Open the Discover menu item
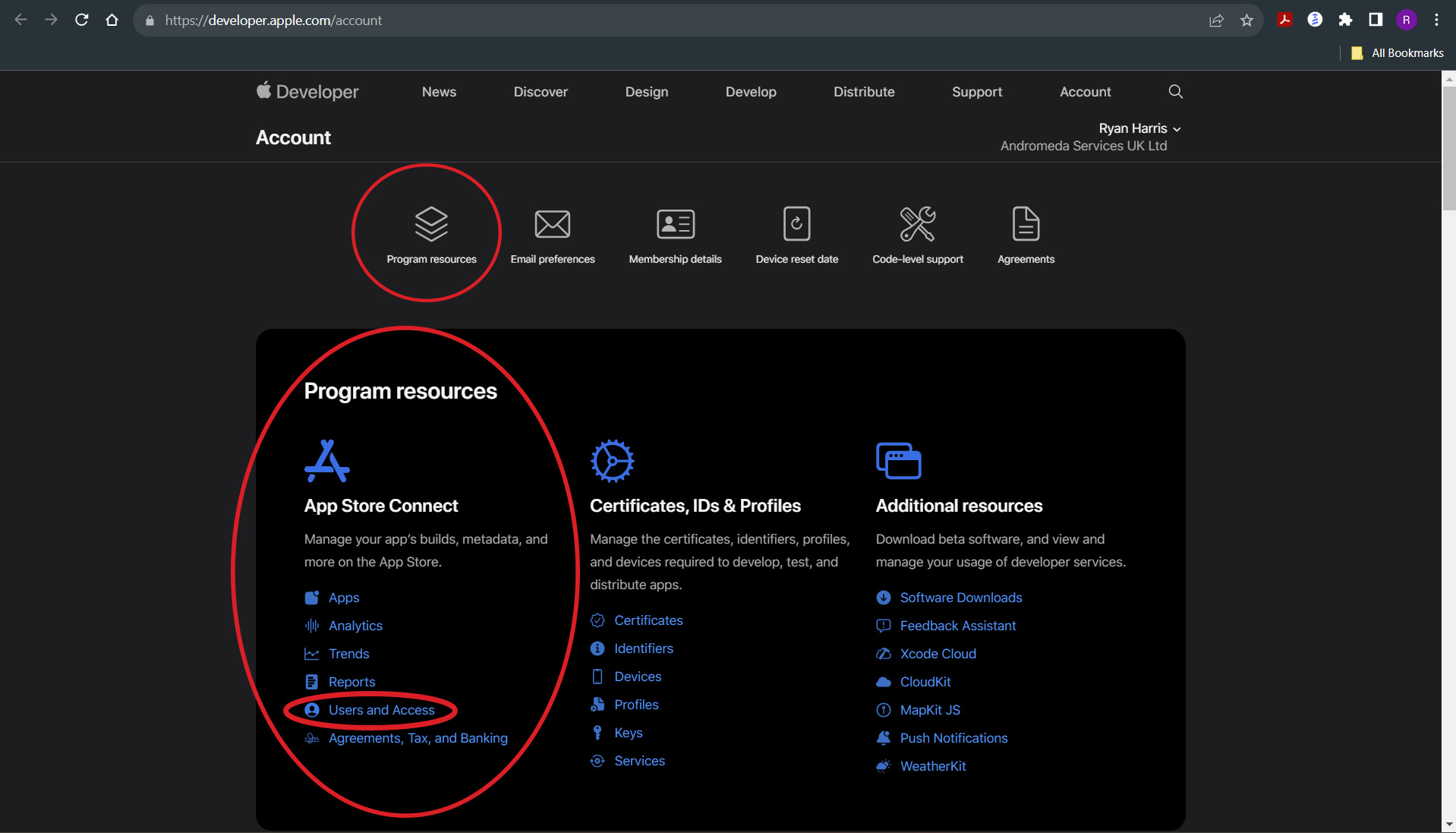The height and width of the screenshot is (833, 1456). [x=540, y=92]
